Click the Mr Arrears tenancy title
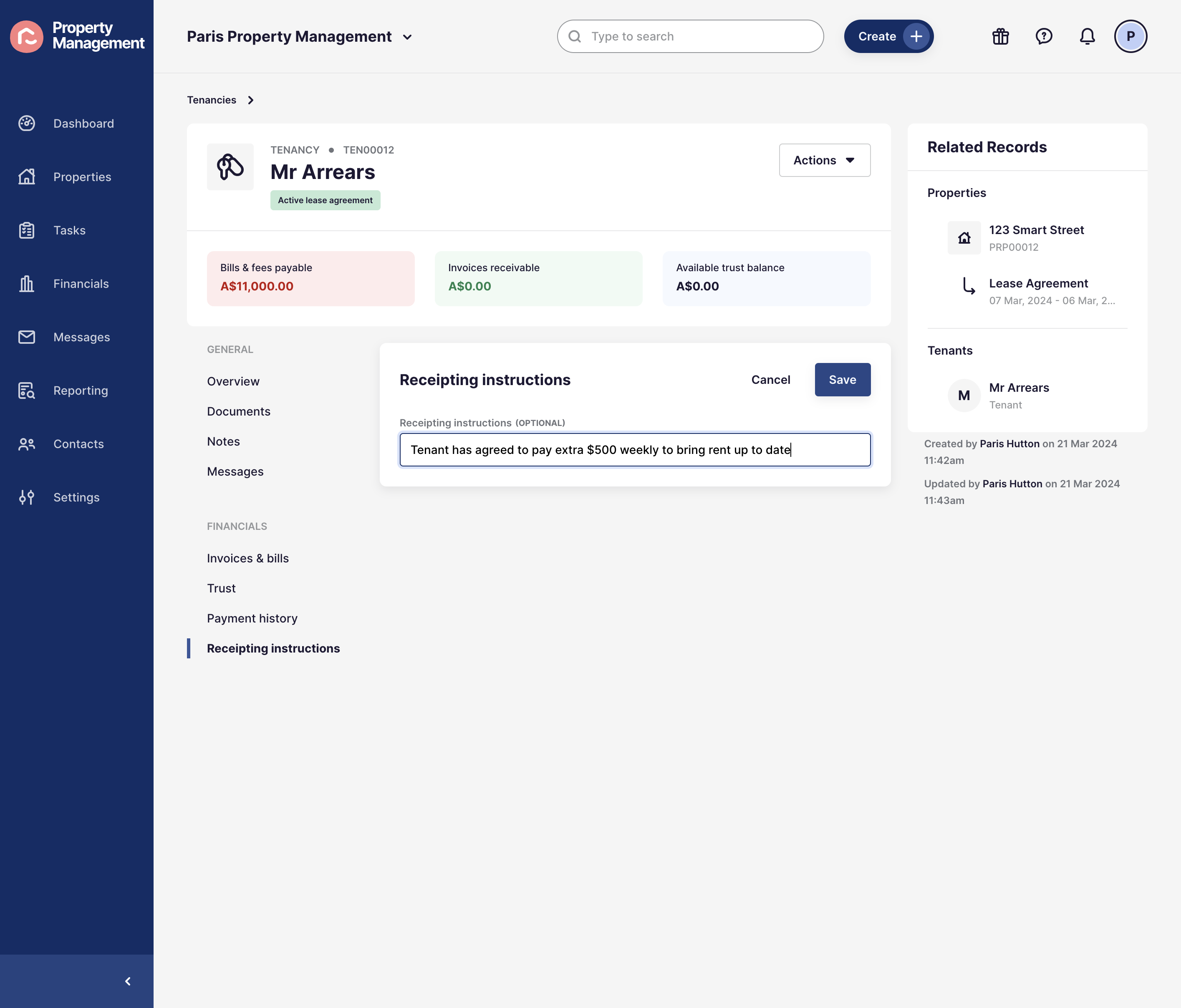 323,172
